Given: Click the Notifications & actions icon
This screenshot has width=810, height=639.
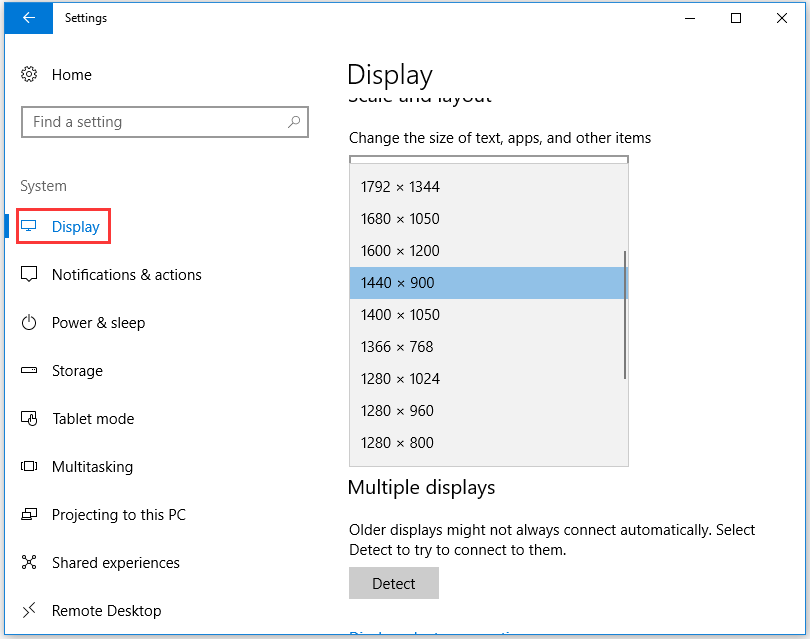Looking at the screenshot, I should 29,274.
